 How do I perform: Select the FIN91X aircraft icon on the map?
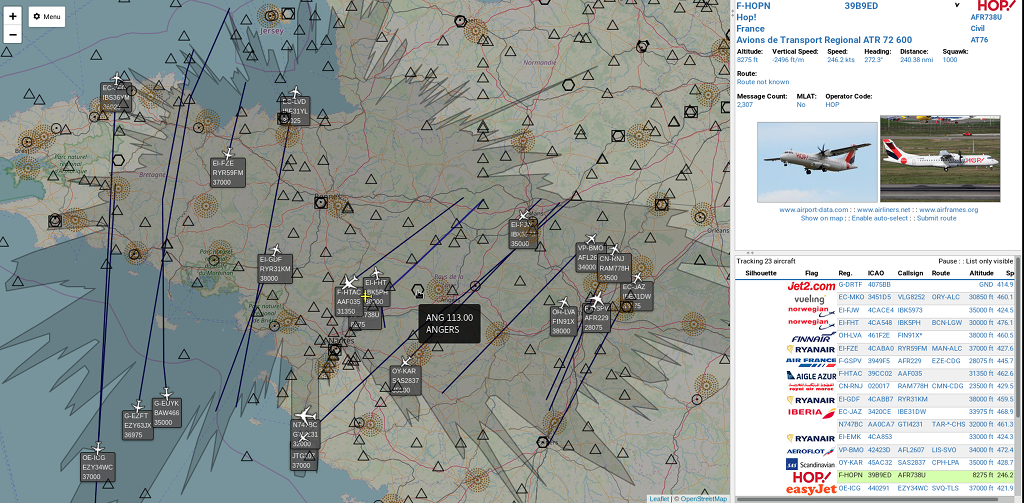[x=564, y=302]
